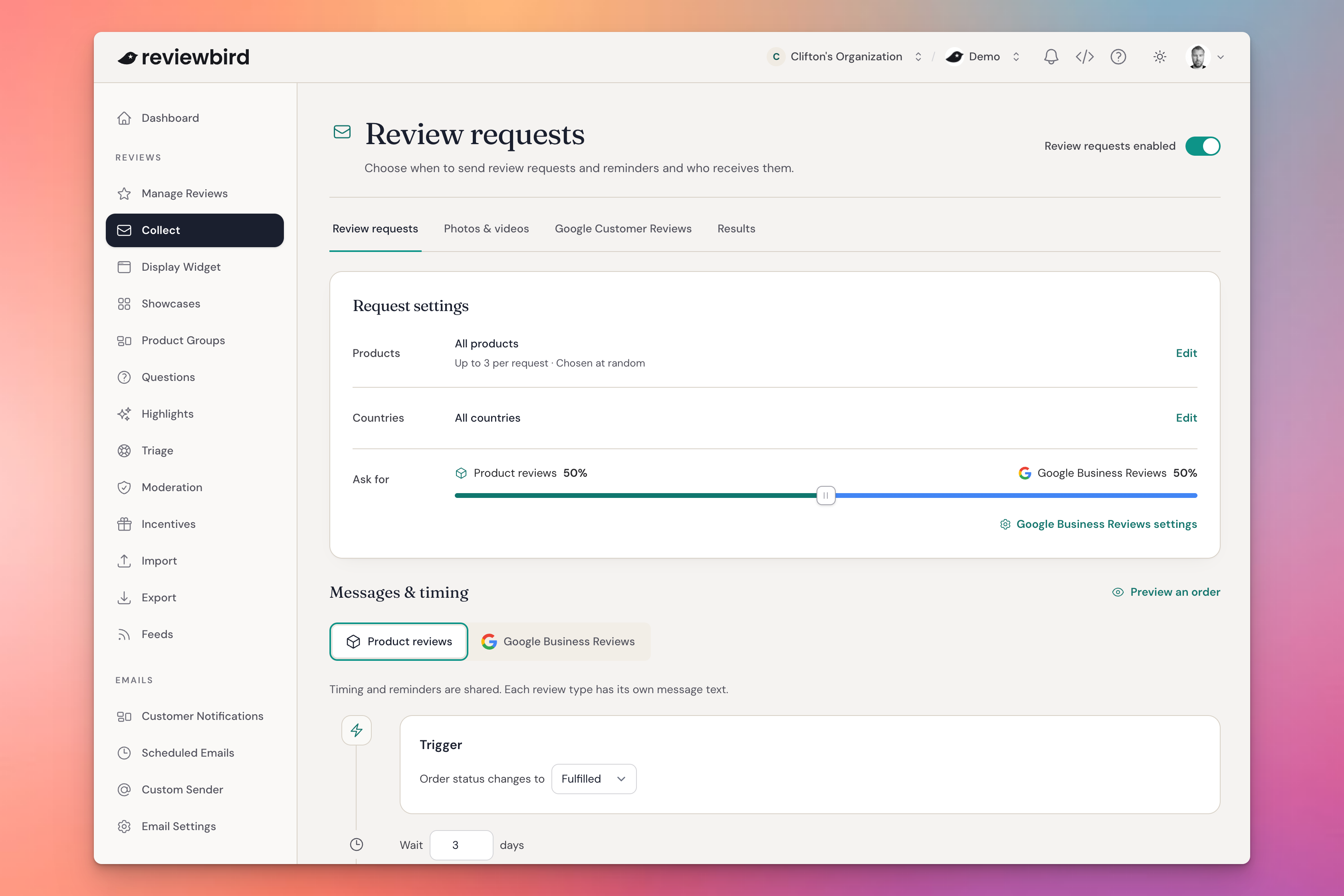The width and height of the screenshot is (1344, 896).
Task: Open Import in sidebar
Action: [194, 561]
